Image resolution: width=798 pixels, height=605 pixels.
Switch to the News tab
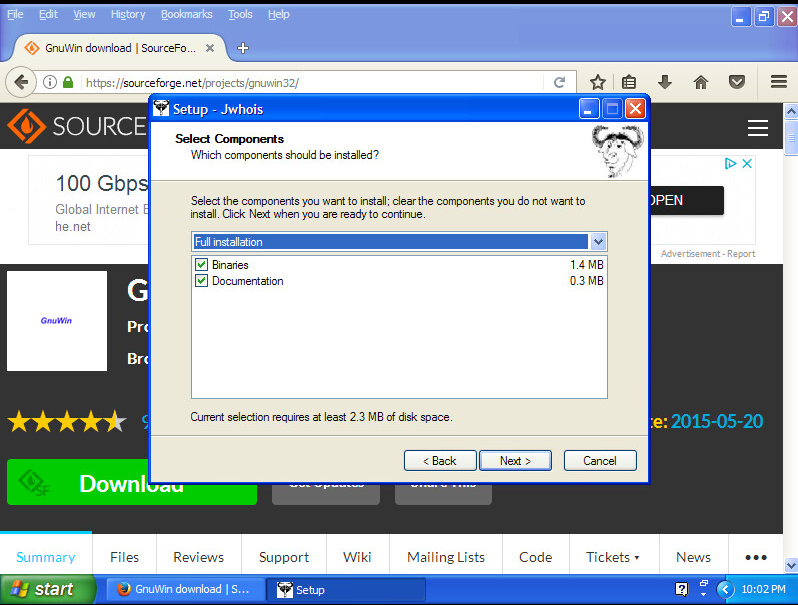click(693, 557)
